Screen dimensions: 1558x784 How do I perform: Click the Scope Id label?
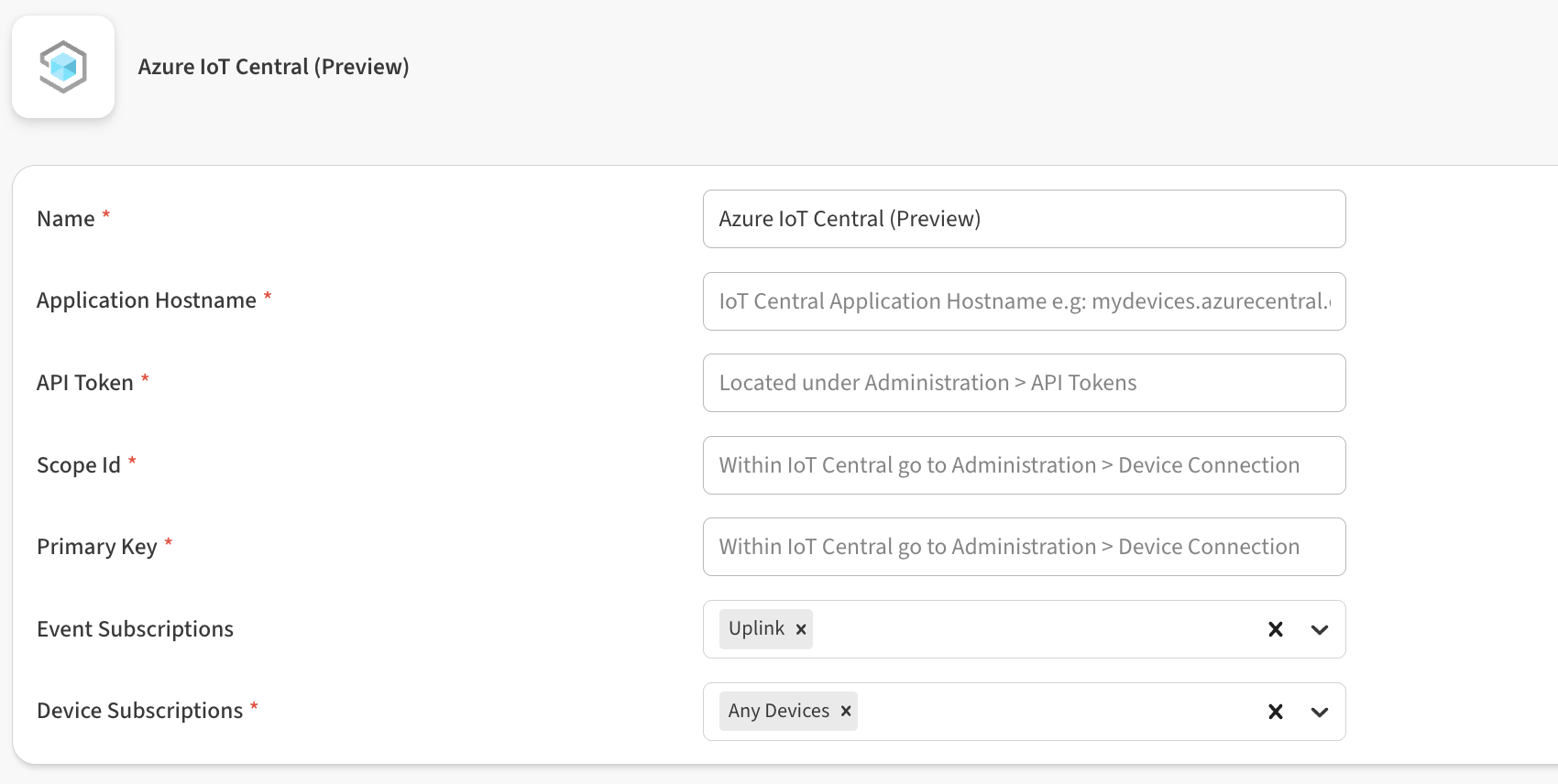79,465
